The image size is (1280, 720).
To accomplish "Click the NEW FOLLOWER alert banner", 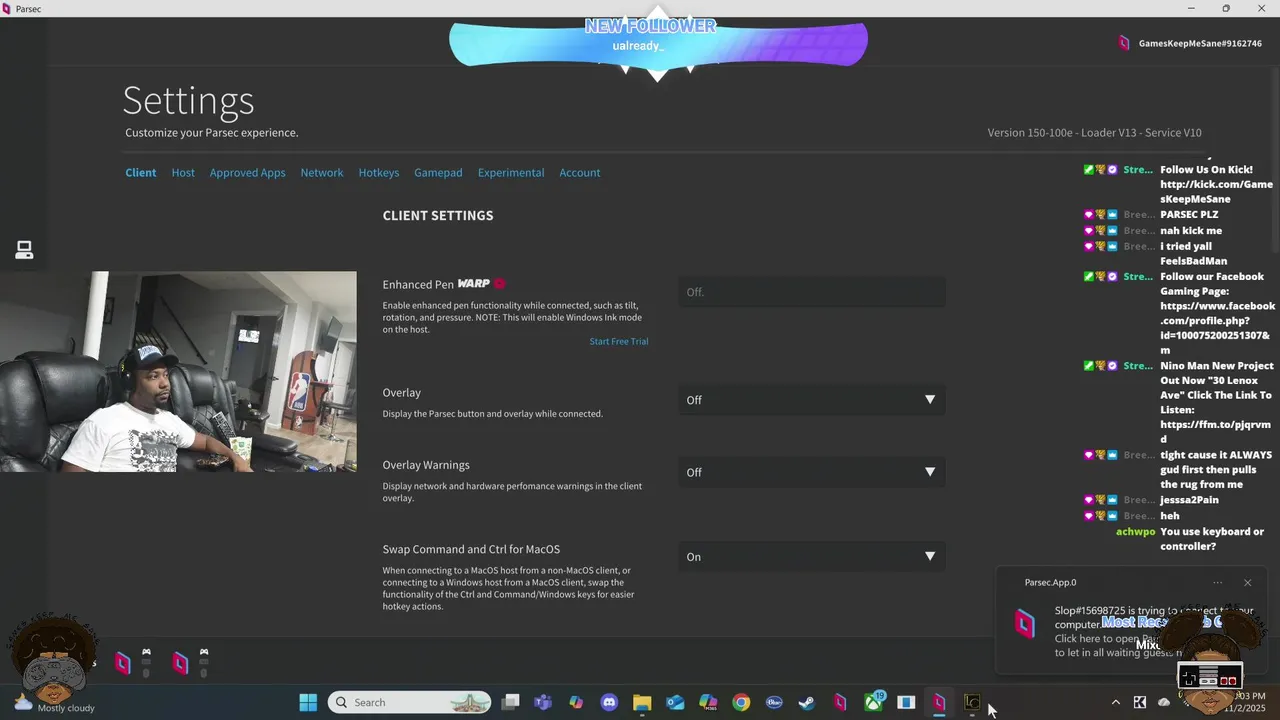I will point(658,45).
